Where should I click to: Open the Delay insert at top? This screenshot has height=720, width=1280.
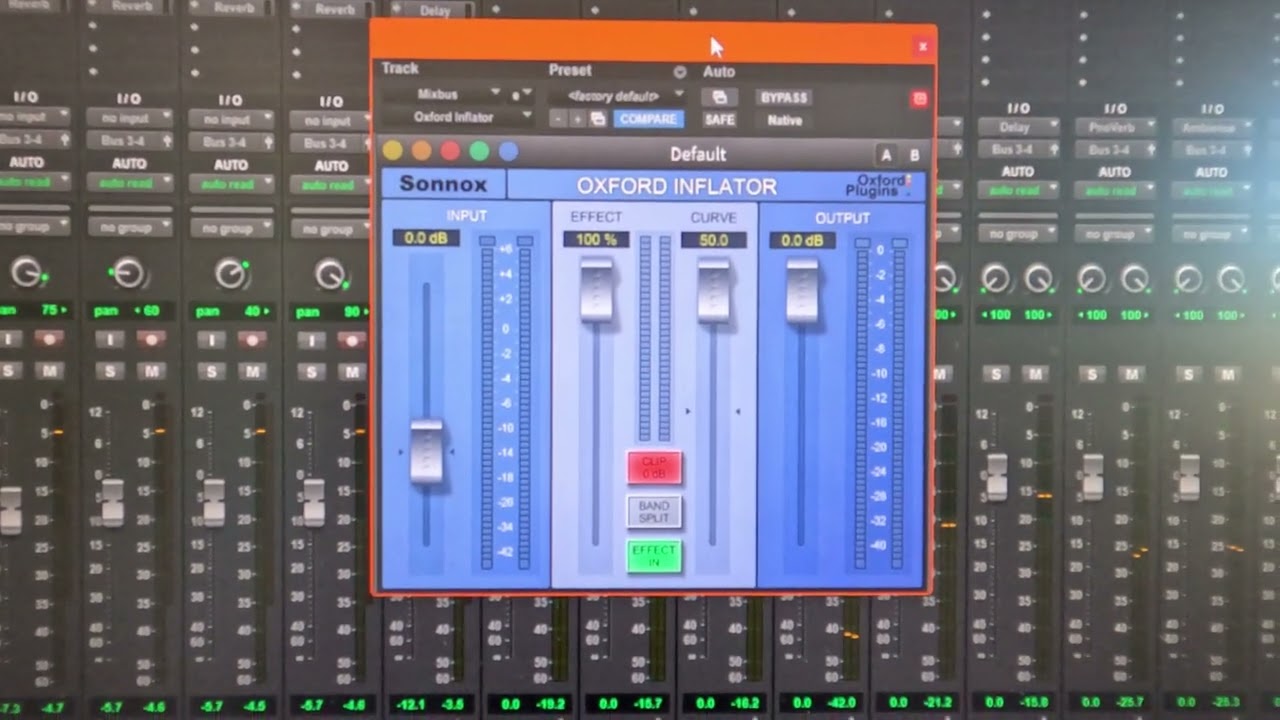pyautogui.click(x=432, y=10)
